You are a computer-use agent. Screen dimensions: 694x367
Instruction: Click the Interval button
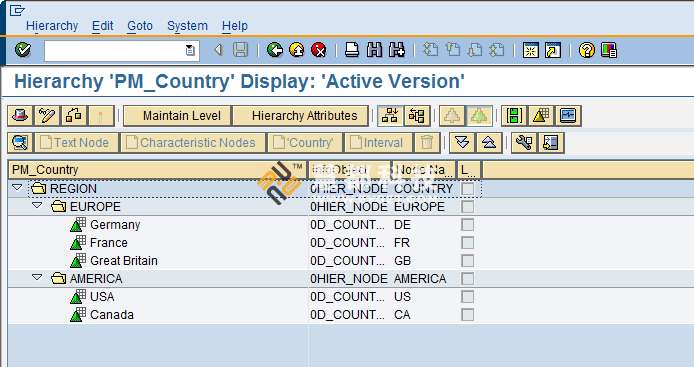click(x=379, y=143)
